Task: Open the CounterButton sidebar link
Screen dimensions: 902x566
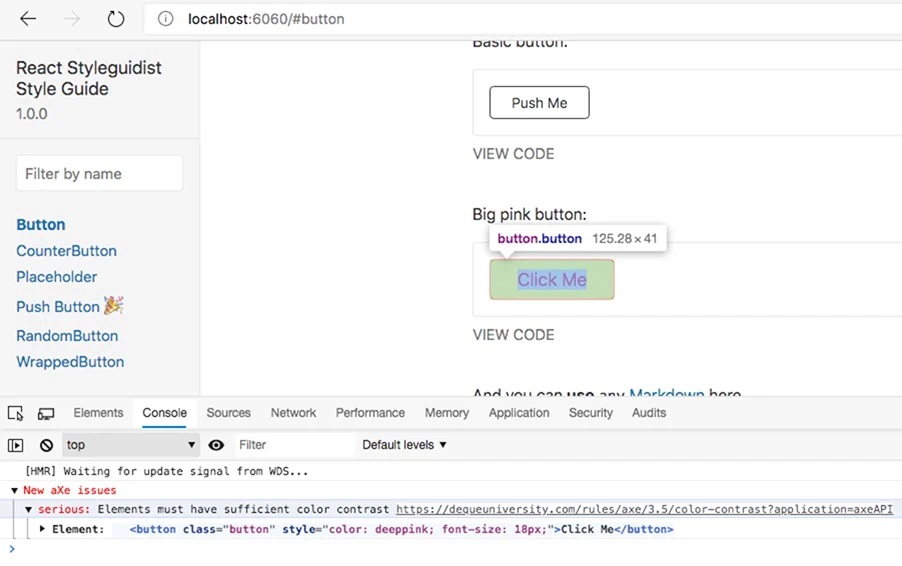Action: pyautogui.click(x=66, y=251)
